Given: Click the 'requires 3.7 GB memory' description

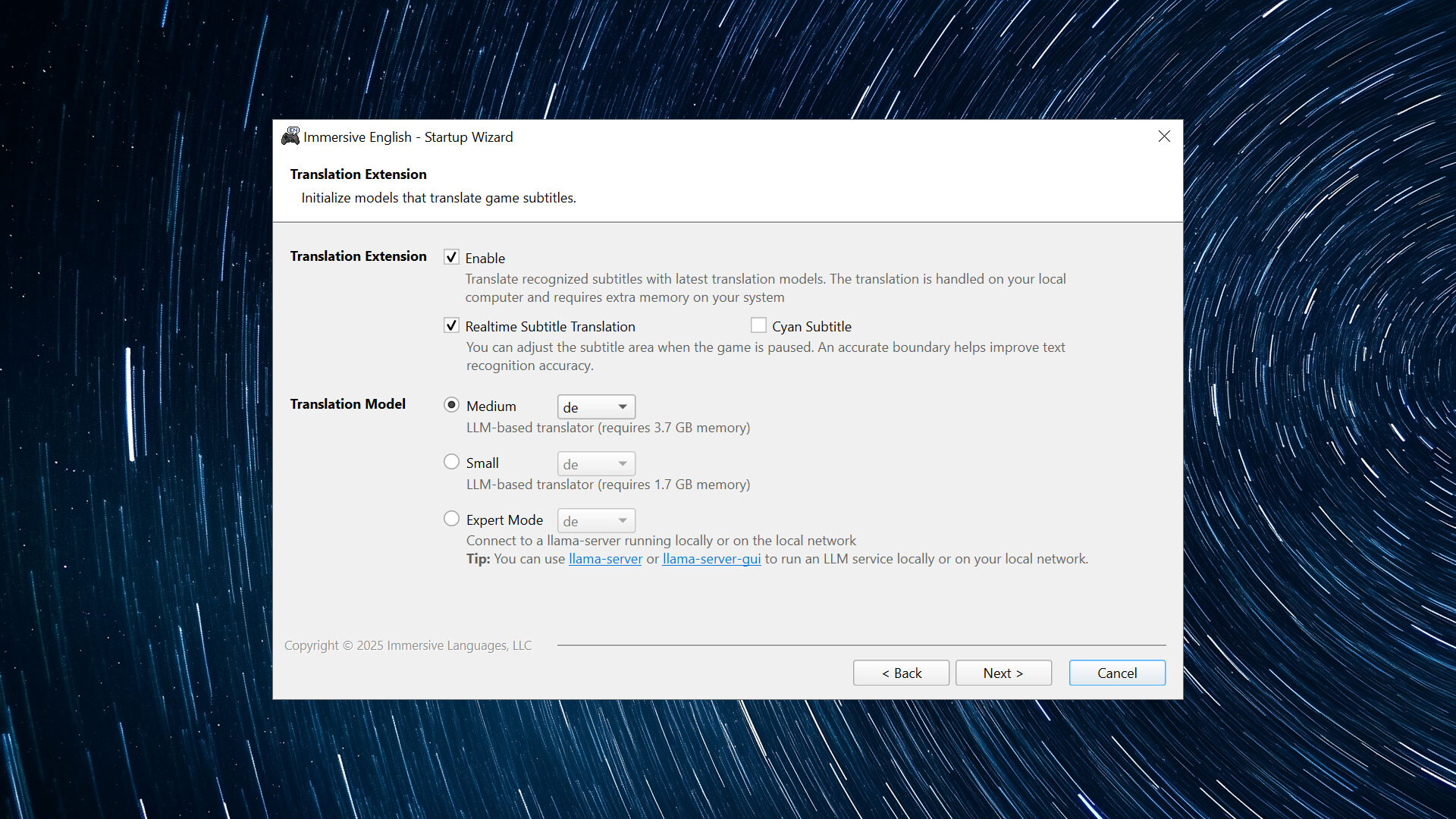Looking at the screenshot, I should [x=608, y=428].
